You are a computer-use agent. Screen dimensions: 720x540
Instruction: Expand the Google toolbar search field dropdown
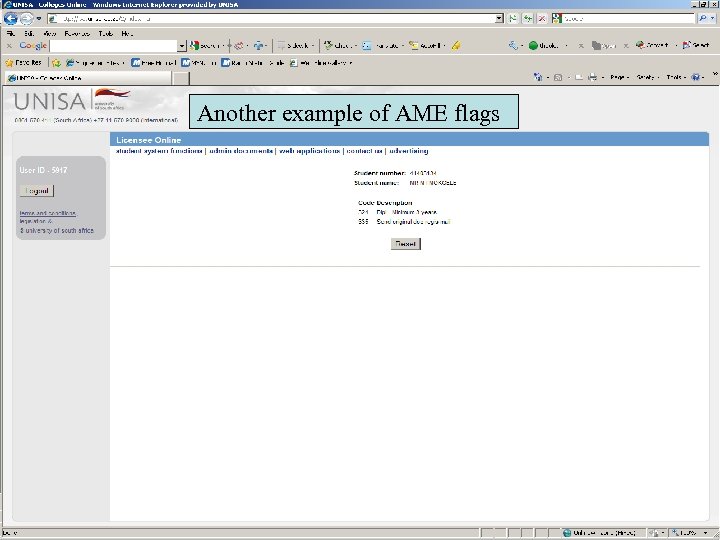(x=182, y=45)
